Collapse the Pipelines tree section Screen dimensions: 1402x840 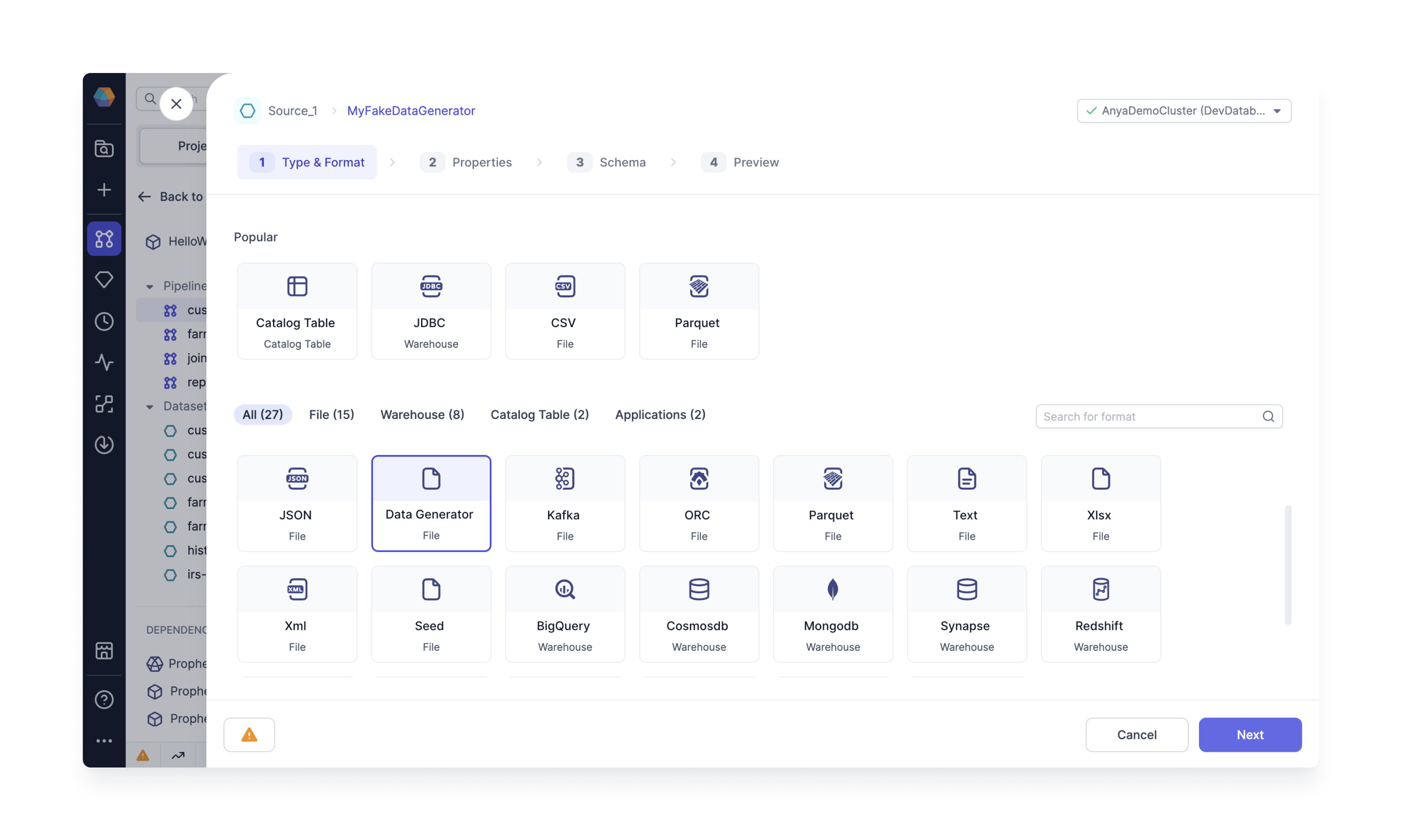click(149, 287)
